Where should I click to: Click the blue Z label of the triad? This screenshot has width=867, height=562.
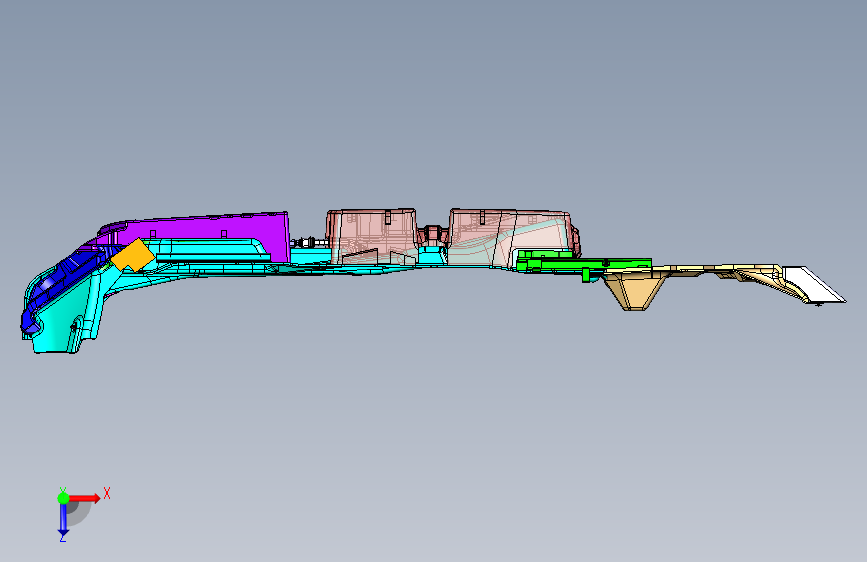pos(62,538)
